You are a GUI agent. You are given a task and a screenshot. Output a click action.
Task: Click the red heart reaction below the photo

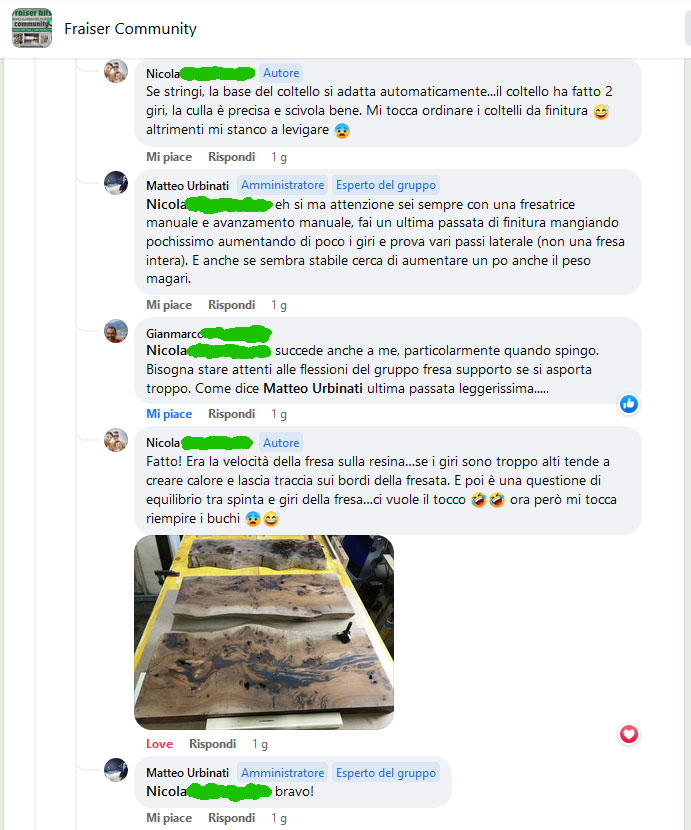[x=629, y=734]
